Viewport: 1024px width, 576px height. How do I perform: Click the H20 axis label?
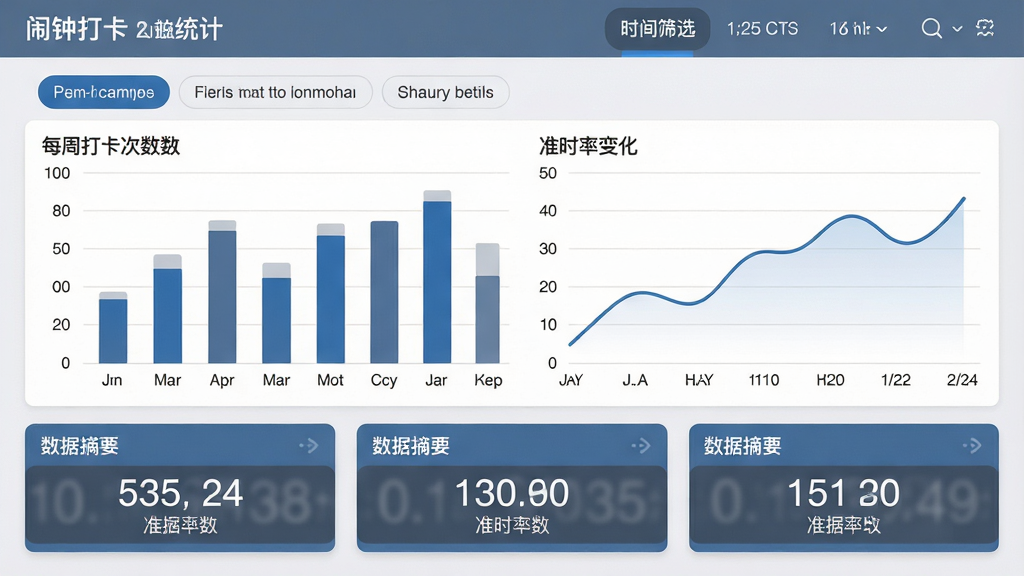click(x=830, y=380)
